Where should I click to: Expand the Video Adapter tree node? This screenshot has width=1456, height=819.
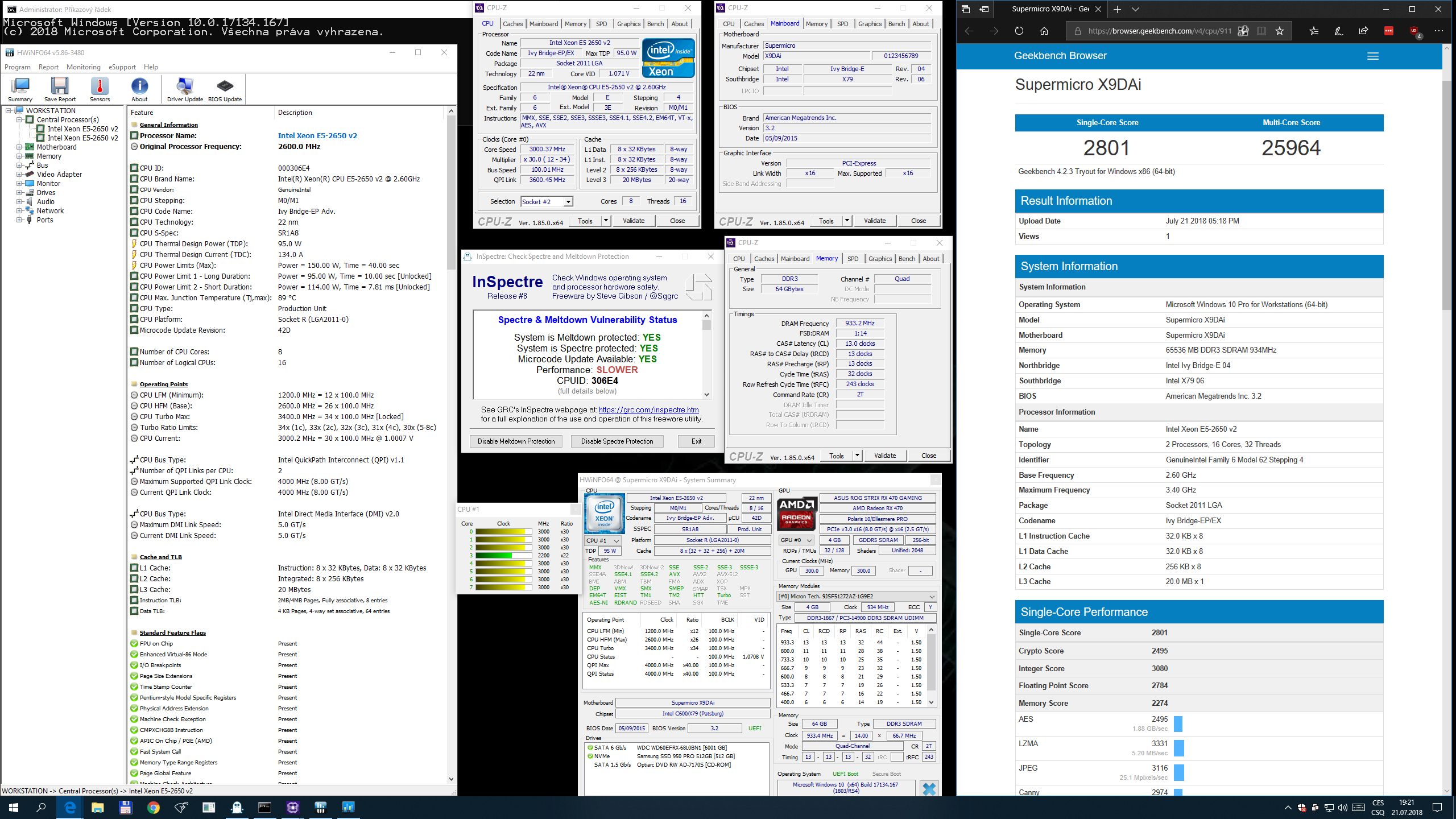[19, 175]
